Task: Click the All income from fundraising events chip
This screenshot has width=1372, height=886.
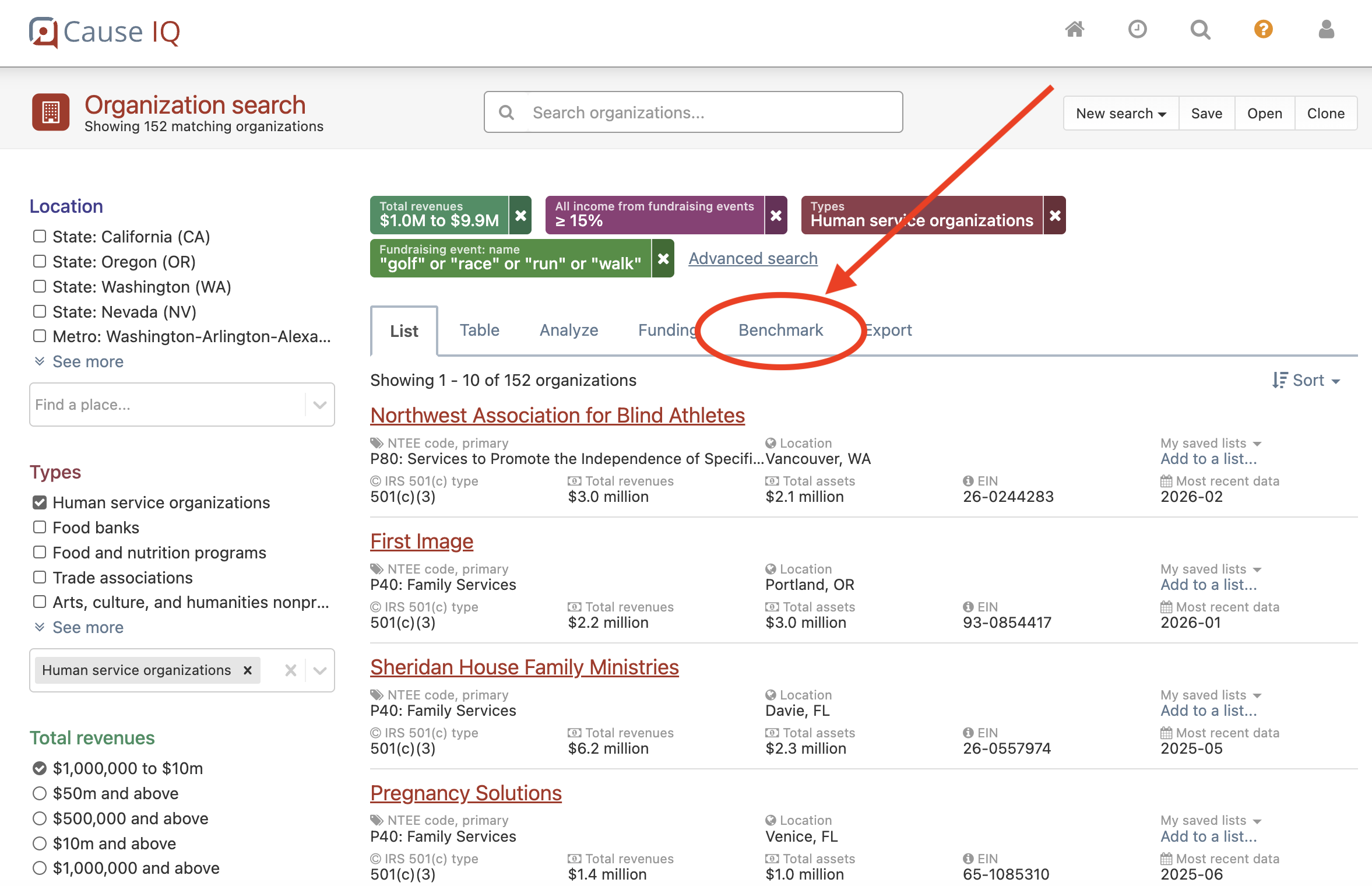Action: [x=655, y=215]
